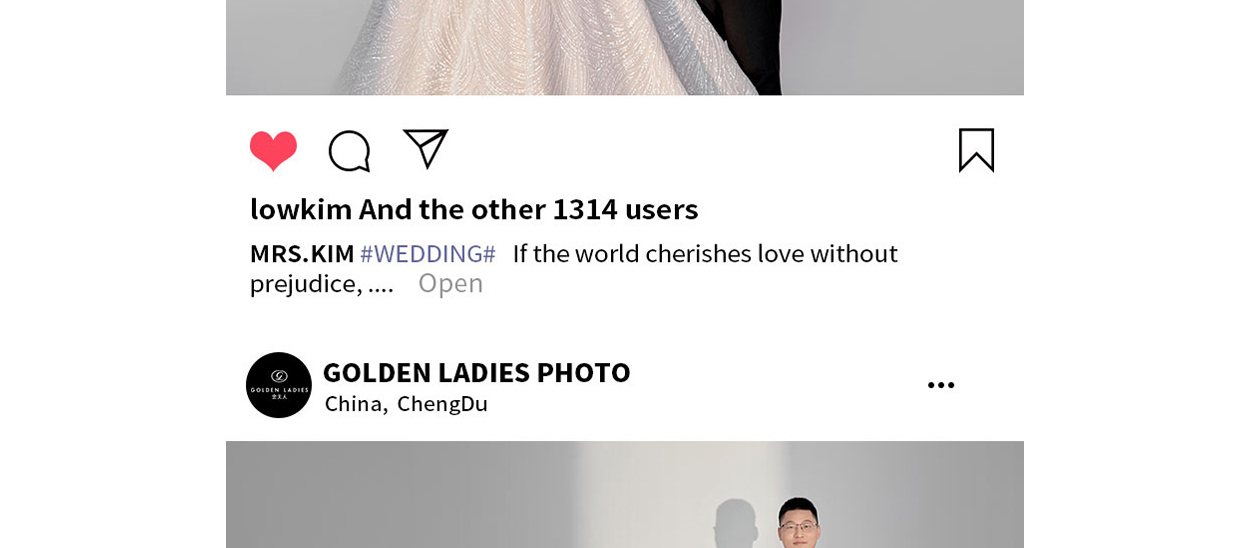Tap the man with glasses in photo
Viewport: 1250px width, 548px height.
(800, 523)
